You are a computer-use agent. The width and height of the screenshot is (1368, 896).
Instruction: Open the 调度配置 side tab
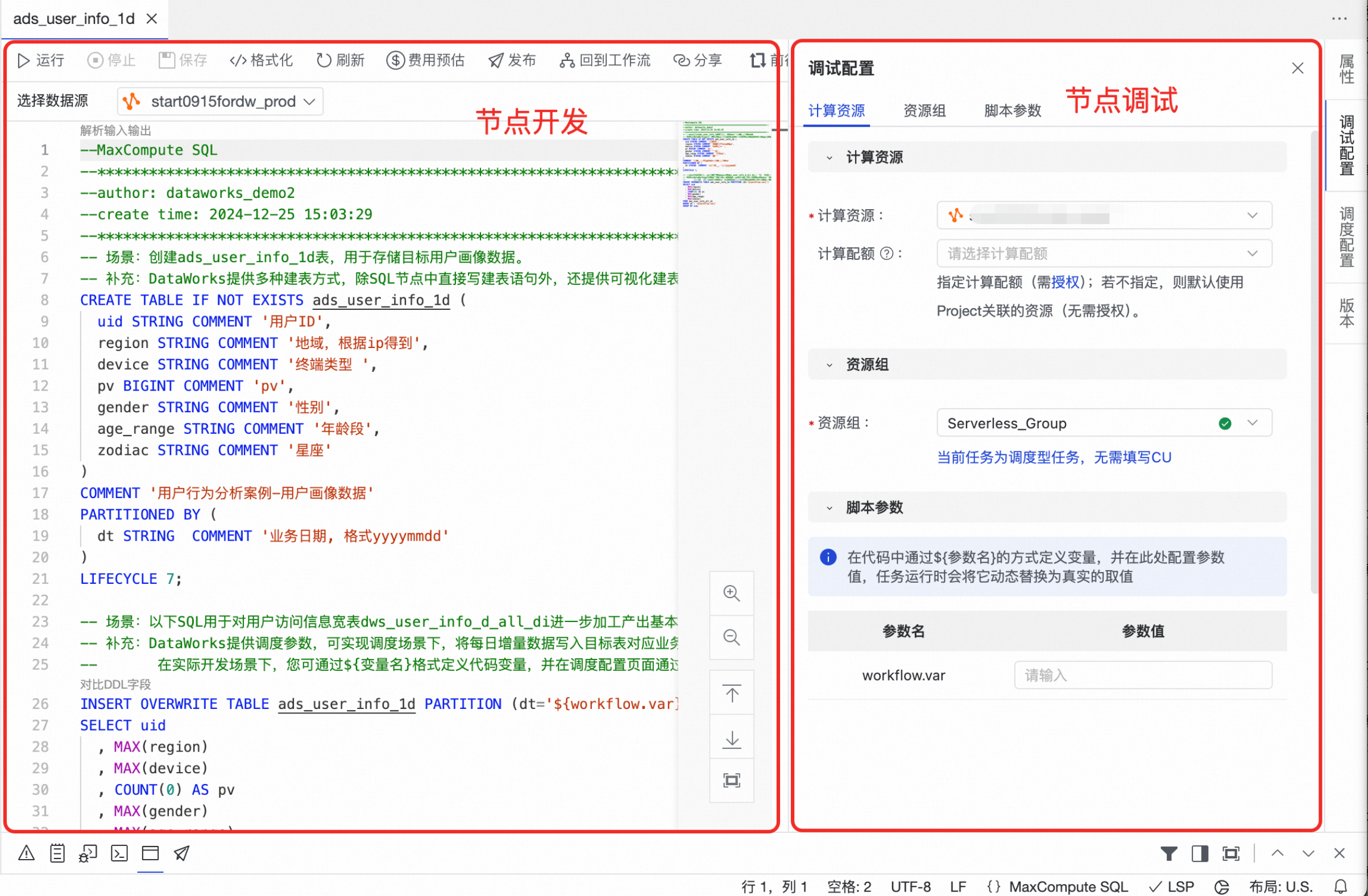click(1346, 237)
